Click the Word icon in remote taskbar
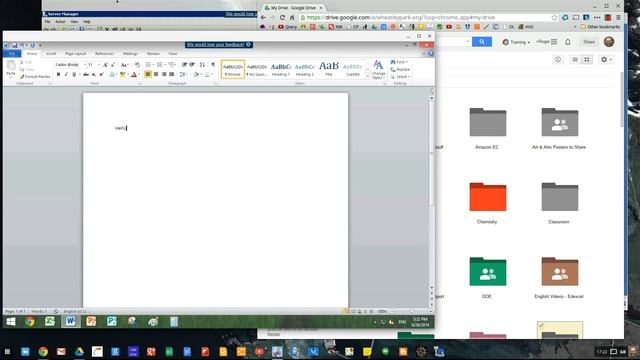This screenshot has width=640, height=360. coord(70,321)
